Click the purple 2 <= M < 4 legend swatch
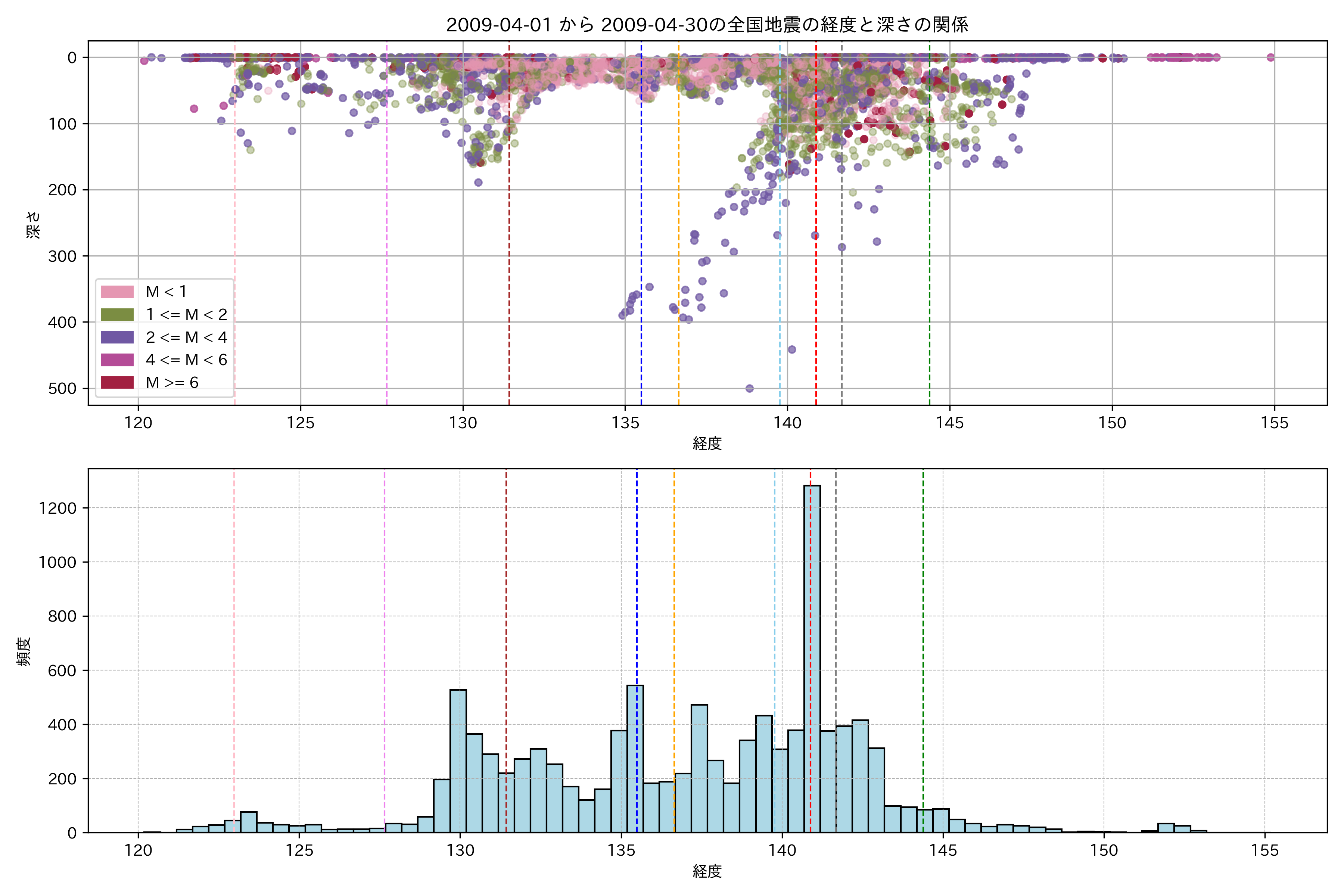Image resolution: width=1344 pixels, height=896 pixels. click(x=117, y=337)
